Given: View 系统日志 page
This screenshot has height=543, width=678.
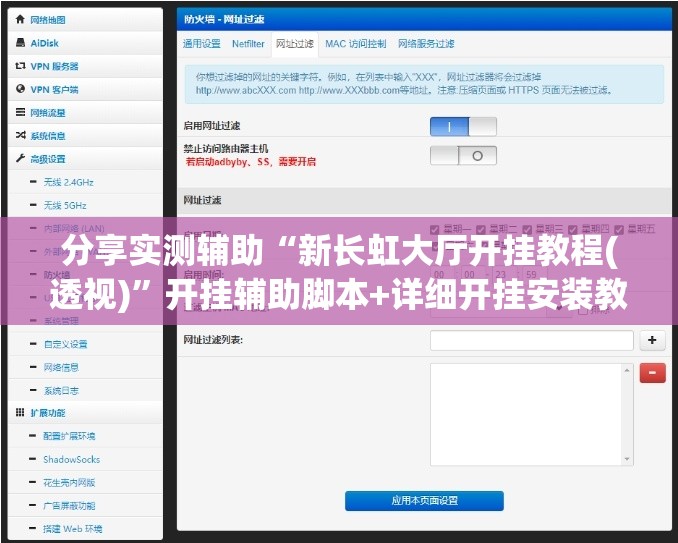Looking at the screenshot, I should pos(61,391).
